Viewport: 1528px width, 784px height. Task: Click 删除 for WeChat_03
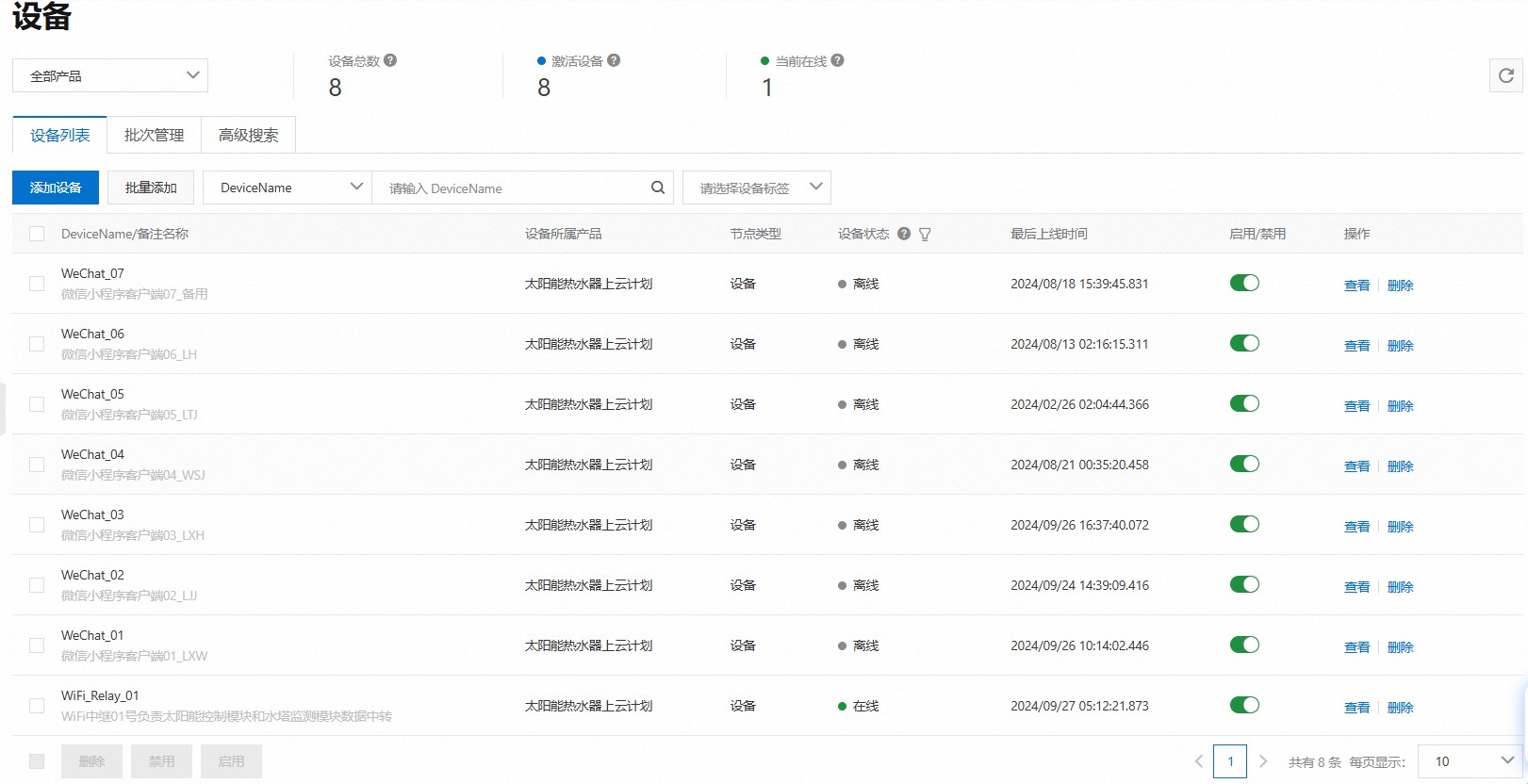(x=1400, y=526)
